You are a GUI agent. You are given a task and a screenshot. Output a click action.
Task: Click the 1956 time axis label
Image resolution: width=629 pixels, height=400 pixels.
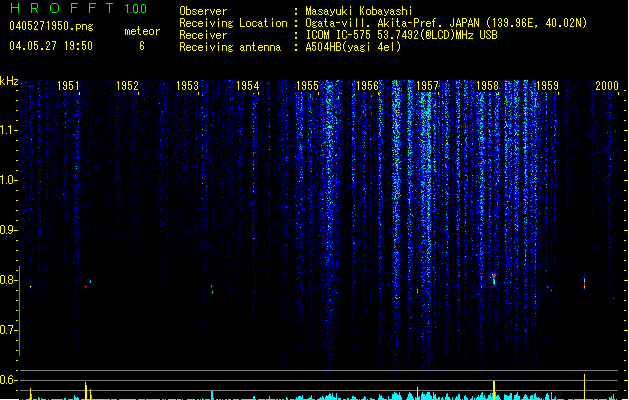(x=367, y=85)
